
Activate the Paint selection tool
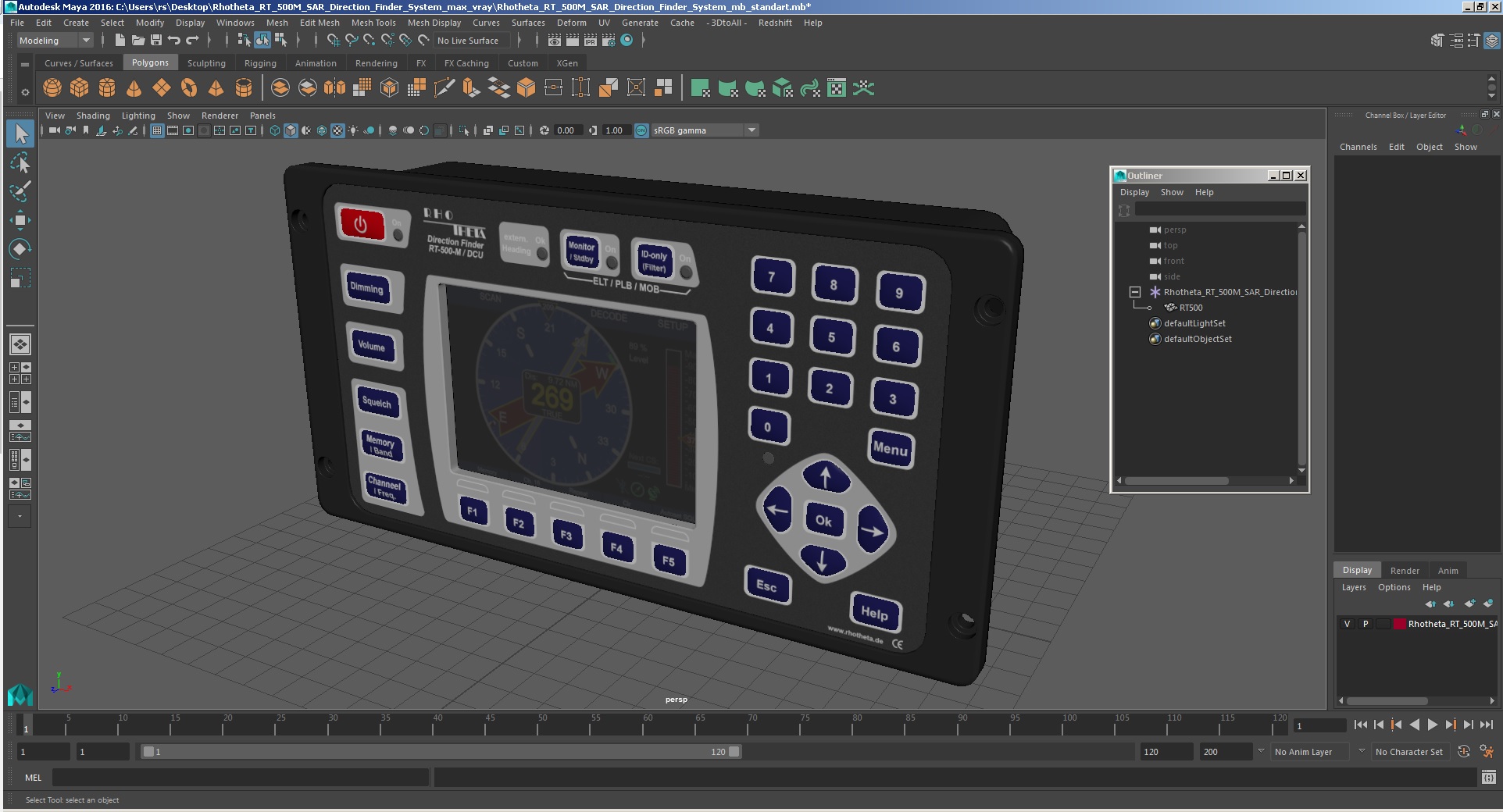coord(20,191)
